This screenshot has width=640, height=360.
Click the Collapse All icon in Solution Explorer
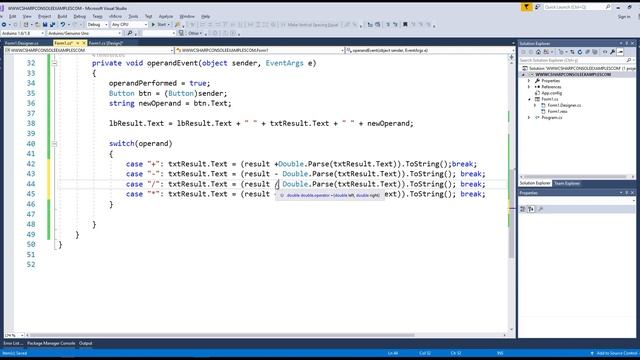[x=587, y=52]
